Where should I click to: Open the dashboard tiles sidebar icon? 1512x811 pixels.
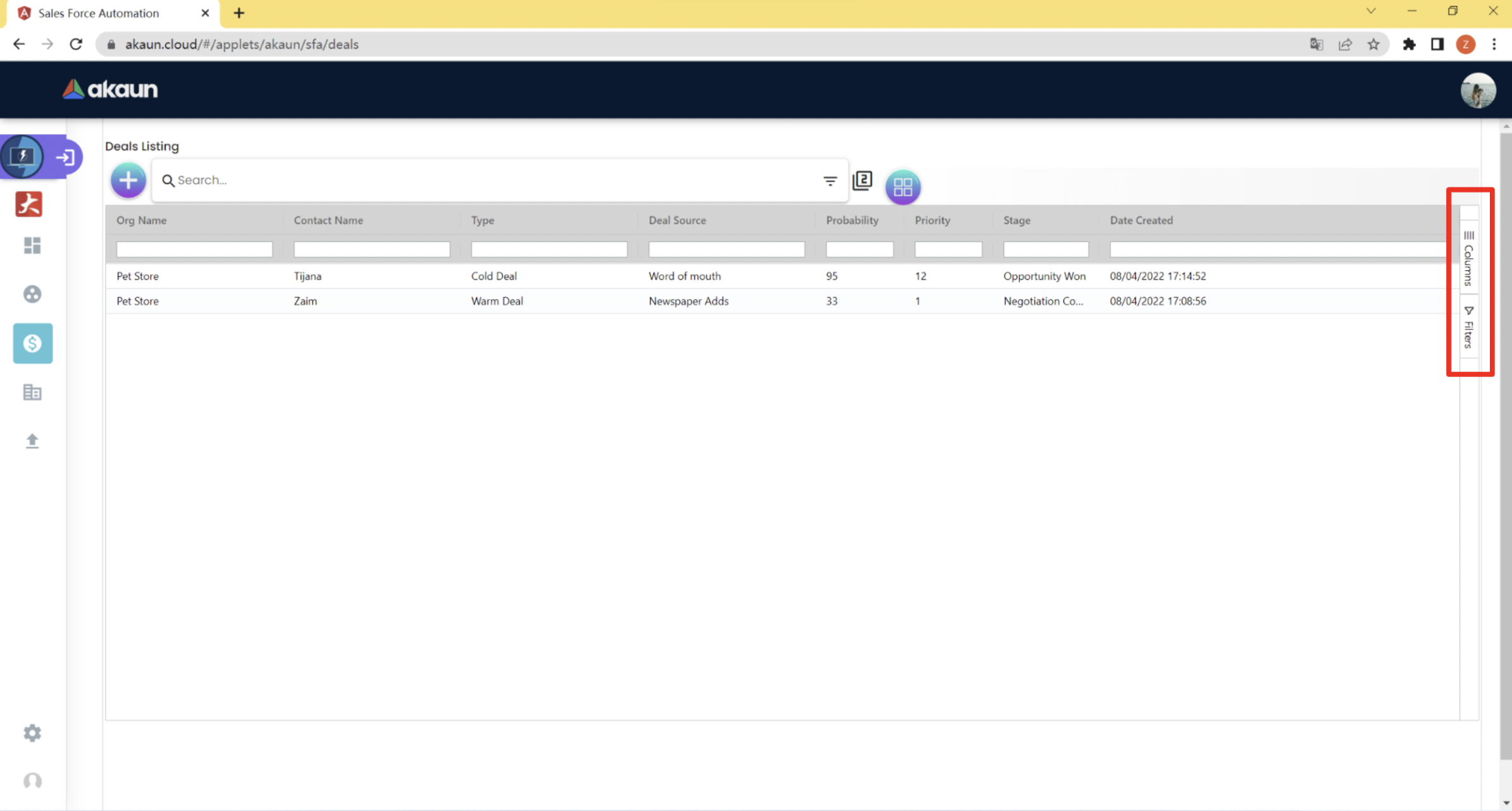pyautogui.click(x=32, y=245)
